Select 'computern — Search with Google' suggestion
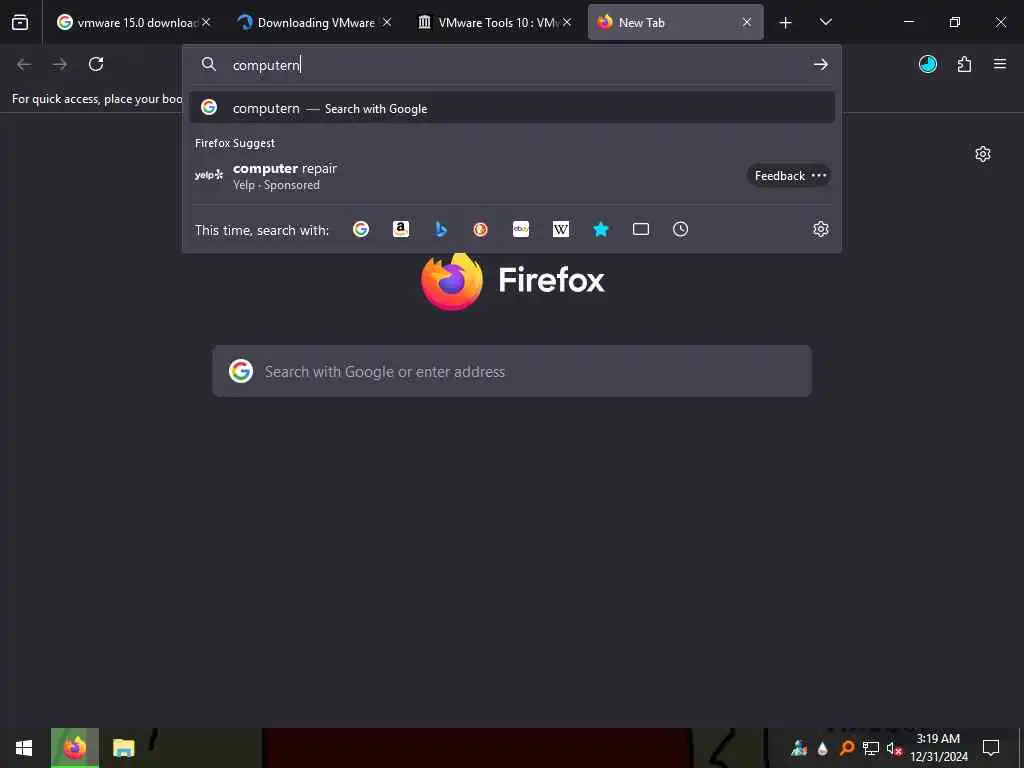This screenshot has height=768, width=1024. pyautogui.click(x=512, y=108)
